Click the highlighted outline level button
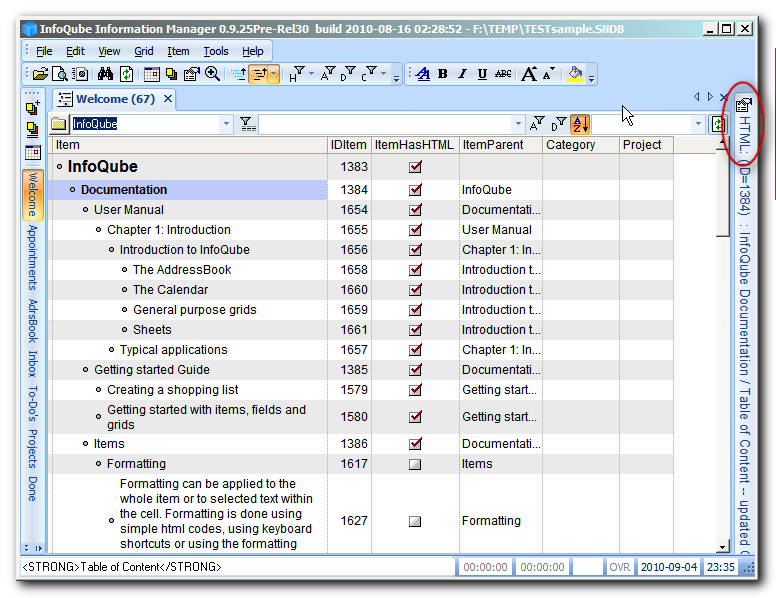 click(259, 74)
